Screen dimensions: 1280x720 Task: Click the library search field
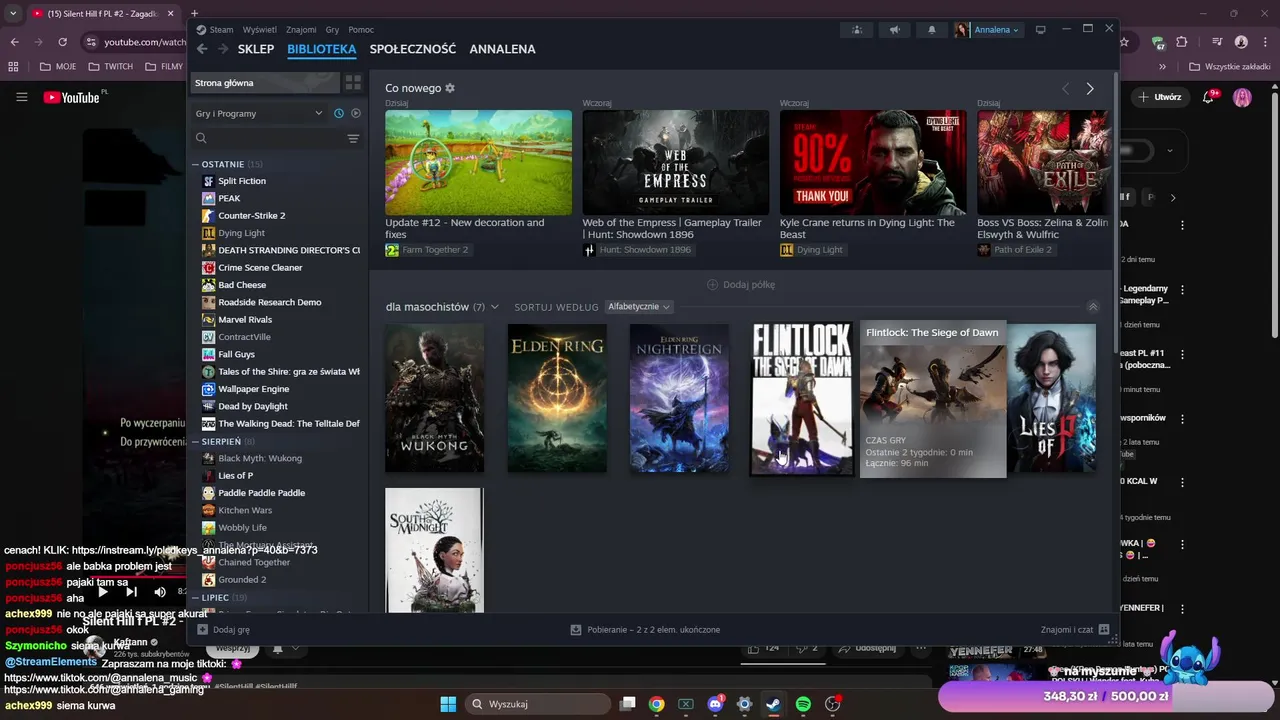pyautogui.click(x=267, y=138)
